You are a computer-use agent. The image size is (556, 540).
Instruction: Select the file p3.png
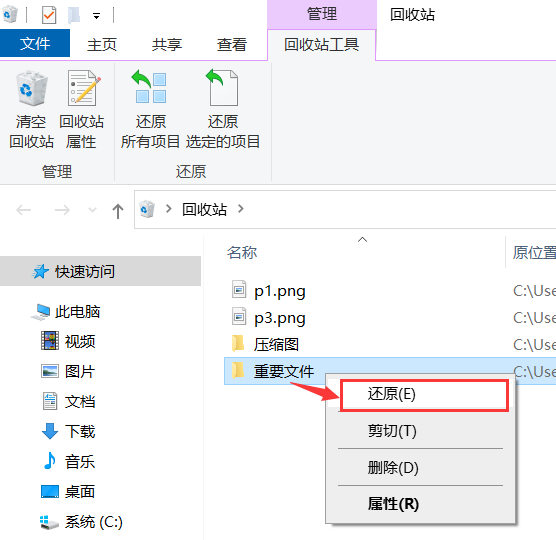click(280, 318)
